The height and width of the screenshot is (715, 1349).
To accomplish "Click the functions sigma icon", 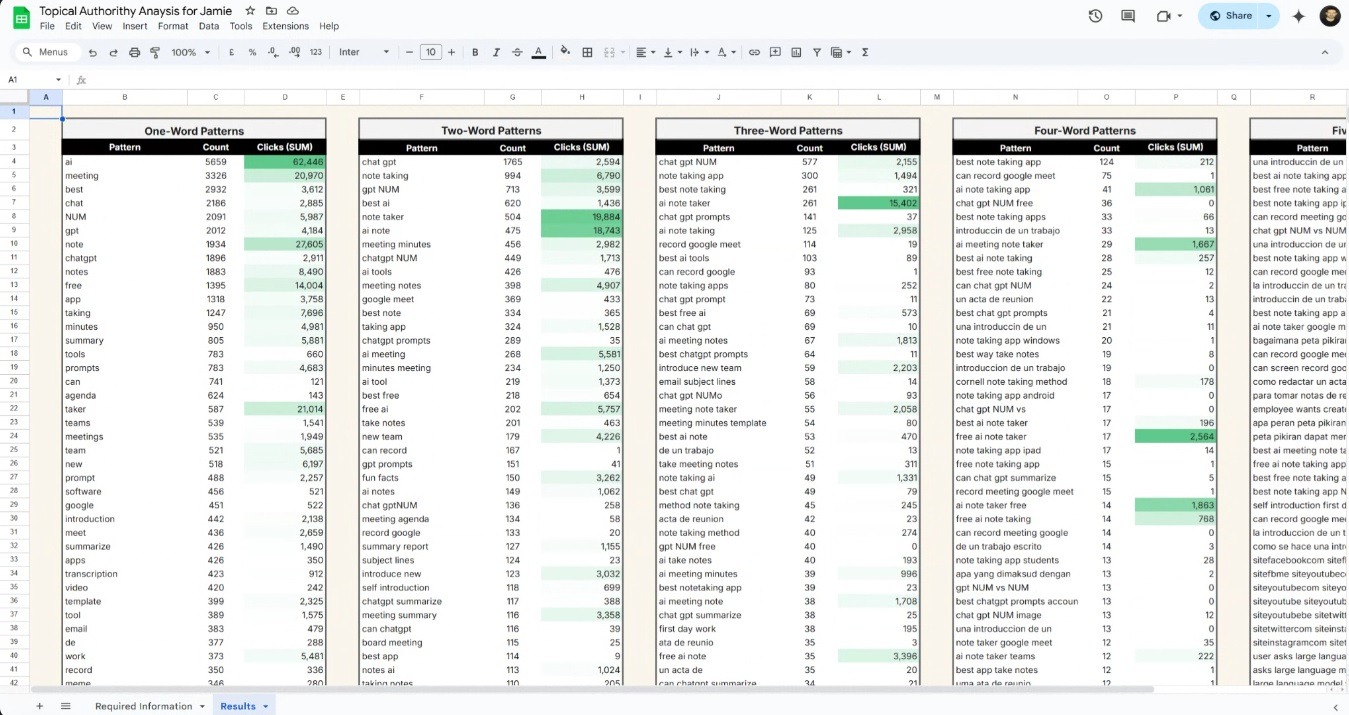I will tap(865, 52).
